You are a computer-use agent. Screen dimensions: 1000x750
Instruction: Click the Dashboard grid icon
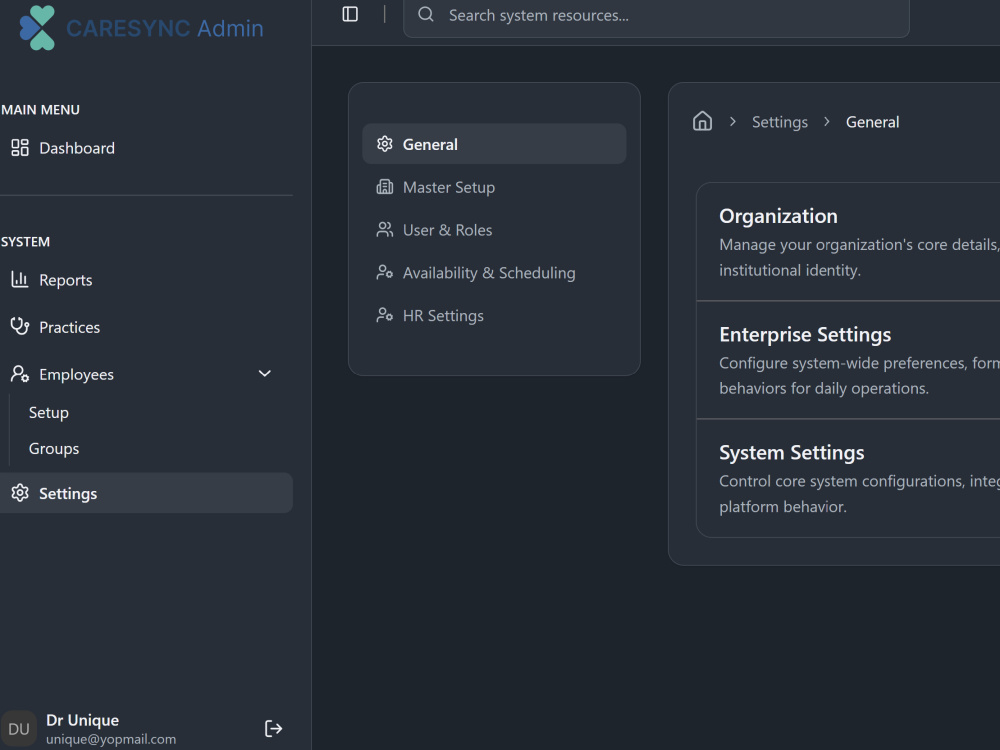(20, 148)
